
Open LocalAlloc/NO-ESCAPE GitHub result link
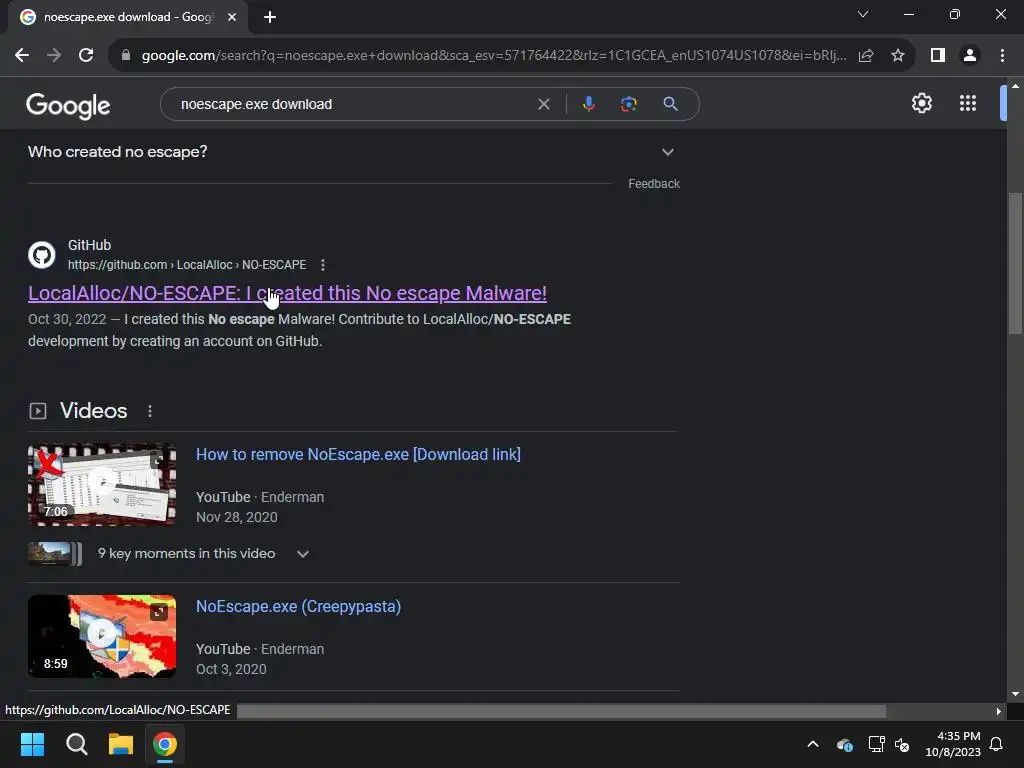pyautogui.click(x=287, y=293)
